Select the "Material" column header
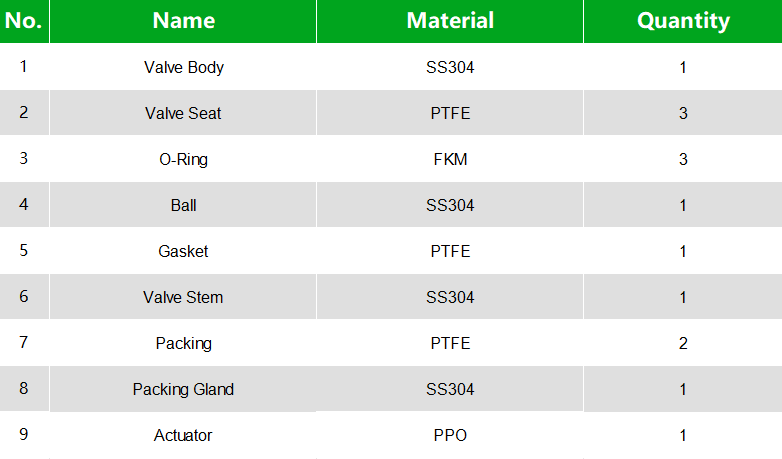Image resolution: width=782 pixels, height=459 pixels. coord(449,21)
